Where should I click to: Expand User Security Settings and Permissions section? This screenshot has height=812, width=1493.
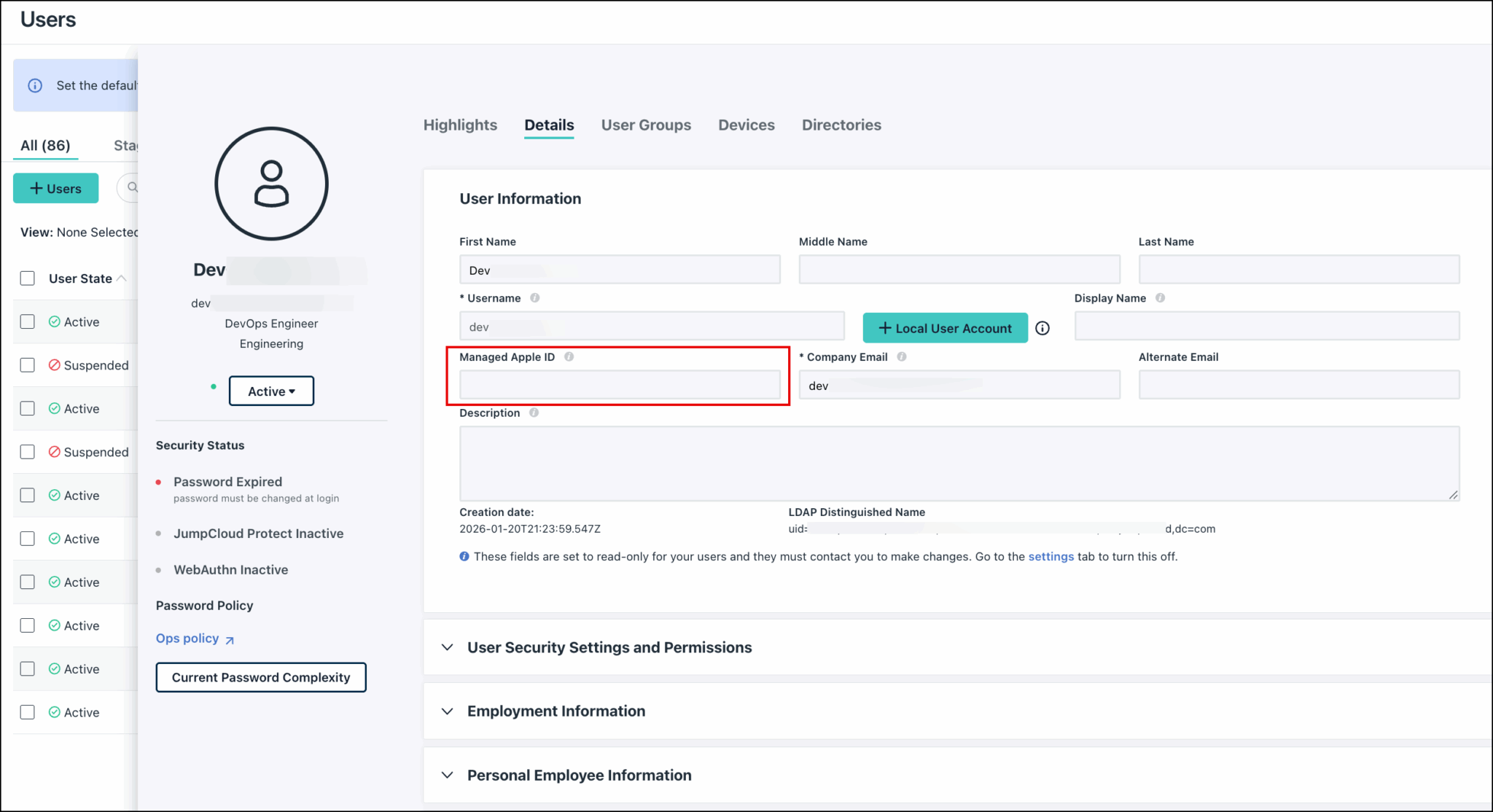448,647
